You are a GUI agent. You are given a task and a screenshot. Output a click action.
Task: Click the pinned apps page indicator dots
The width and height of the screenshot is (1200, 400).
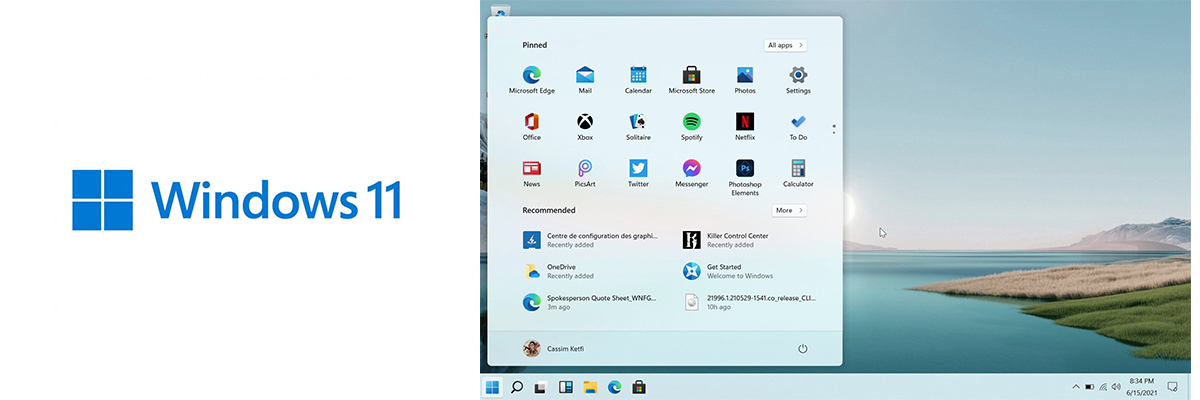(x=834, y=129)
